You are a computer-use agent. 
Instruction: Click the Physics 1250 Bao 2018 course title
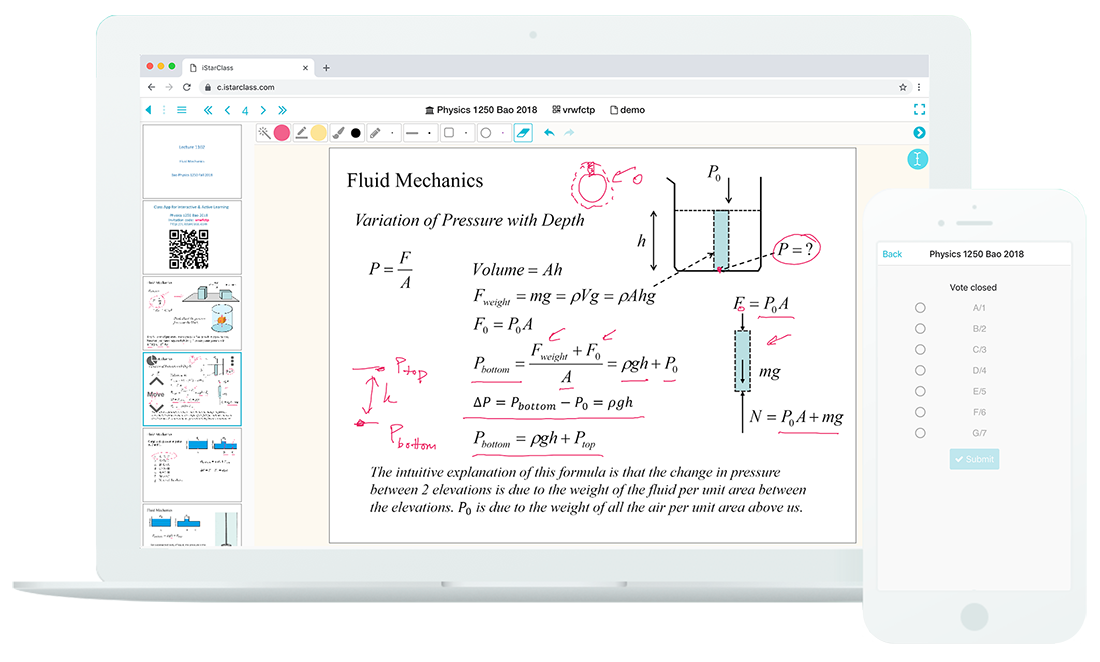point(481,110)
